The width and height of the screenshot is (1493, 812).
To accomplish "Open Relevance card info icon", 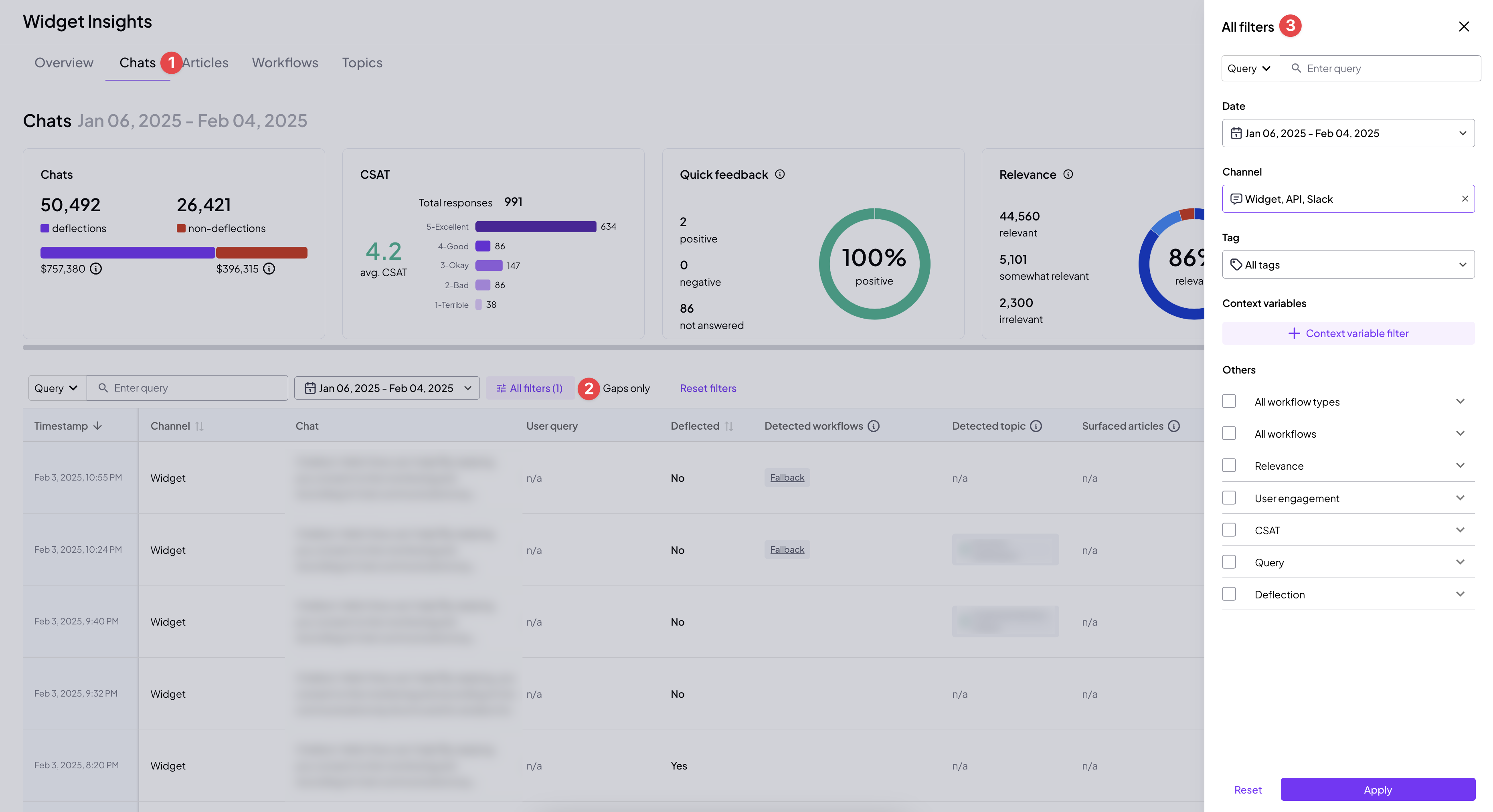I will [x=1068, y=174].
